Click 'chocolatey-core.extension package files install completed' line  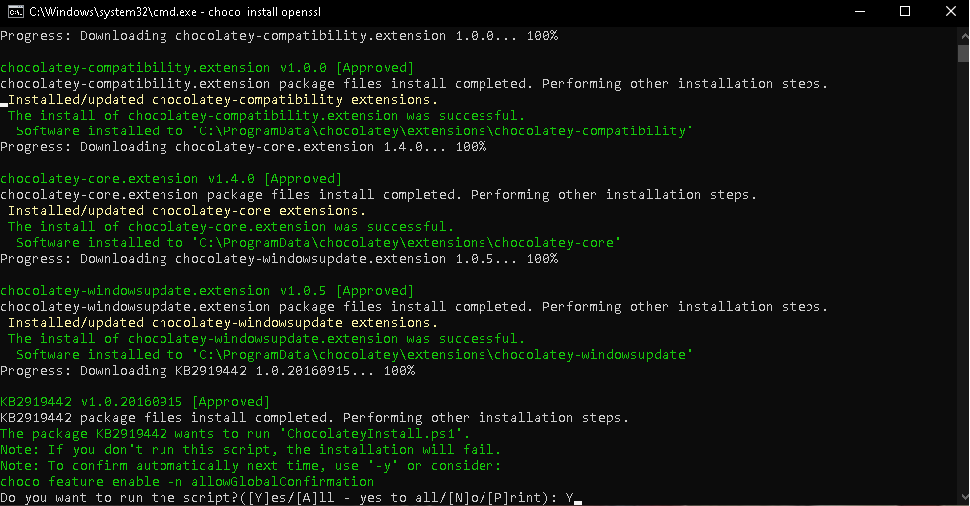click(378, 195)
